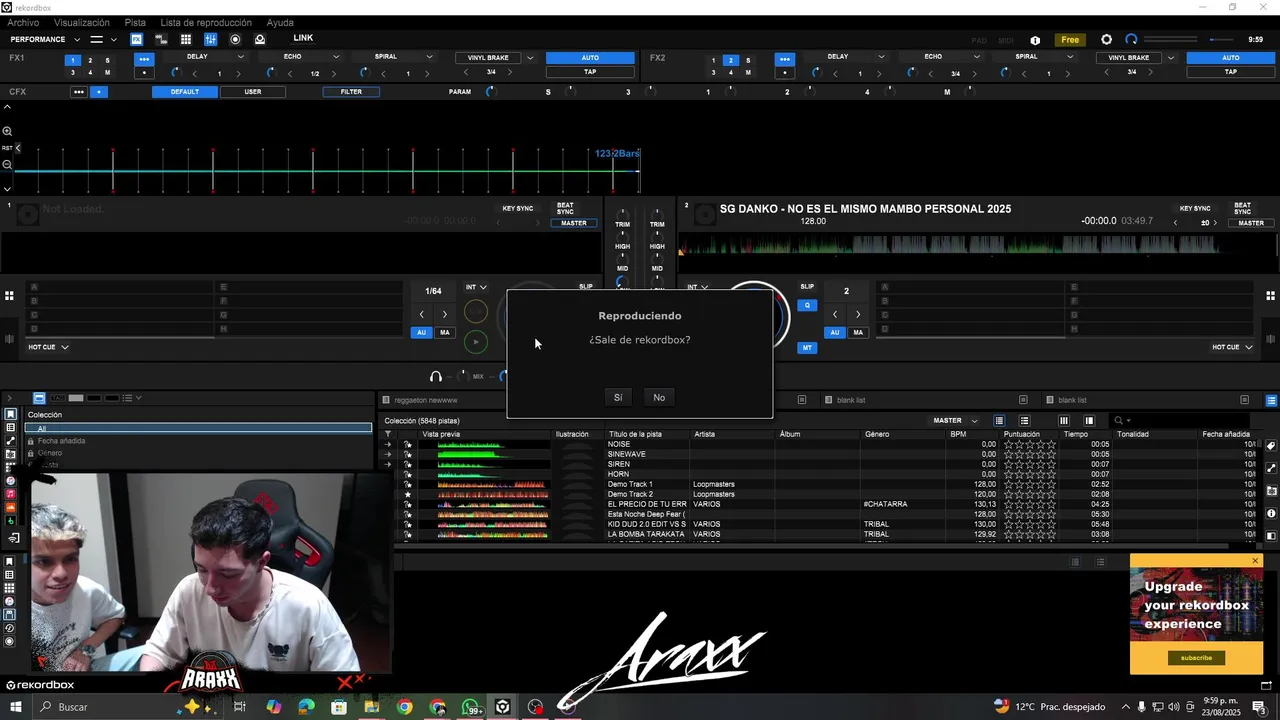This screenshot has width=1280, height=720.
Task: Toggle deck 2 master tempo MT
Action: pyautogui.click(x=807, y=348)
